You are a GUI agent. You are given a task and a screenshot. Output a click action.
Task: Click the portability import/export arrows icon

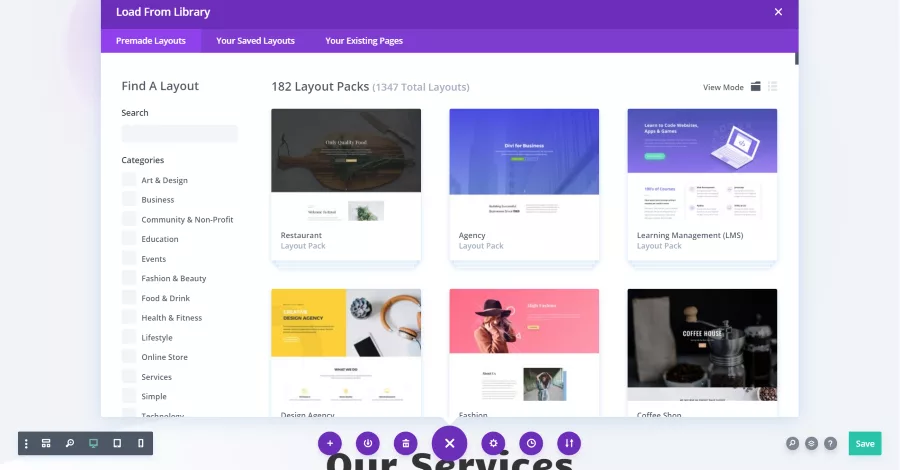click(x=569, y=443)
